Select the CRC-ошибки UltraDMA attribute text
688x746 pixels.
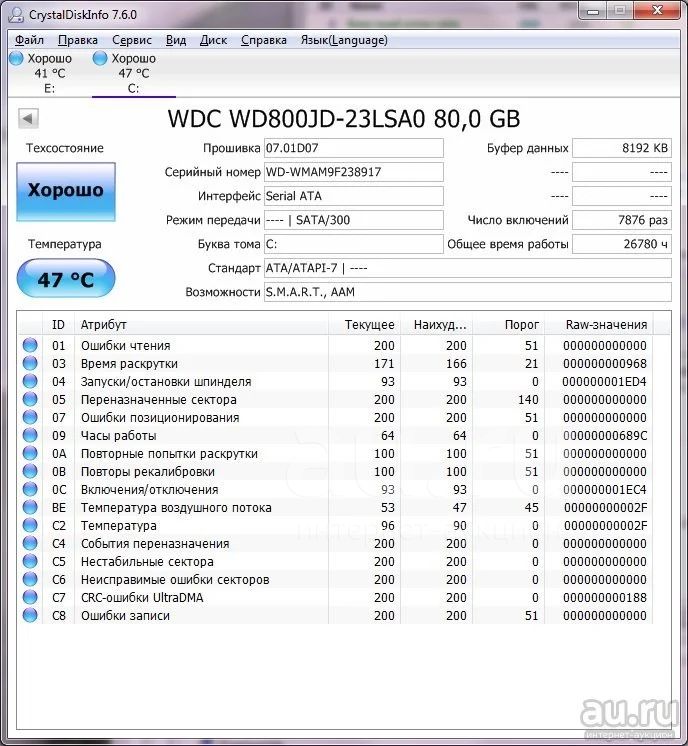142,598
